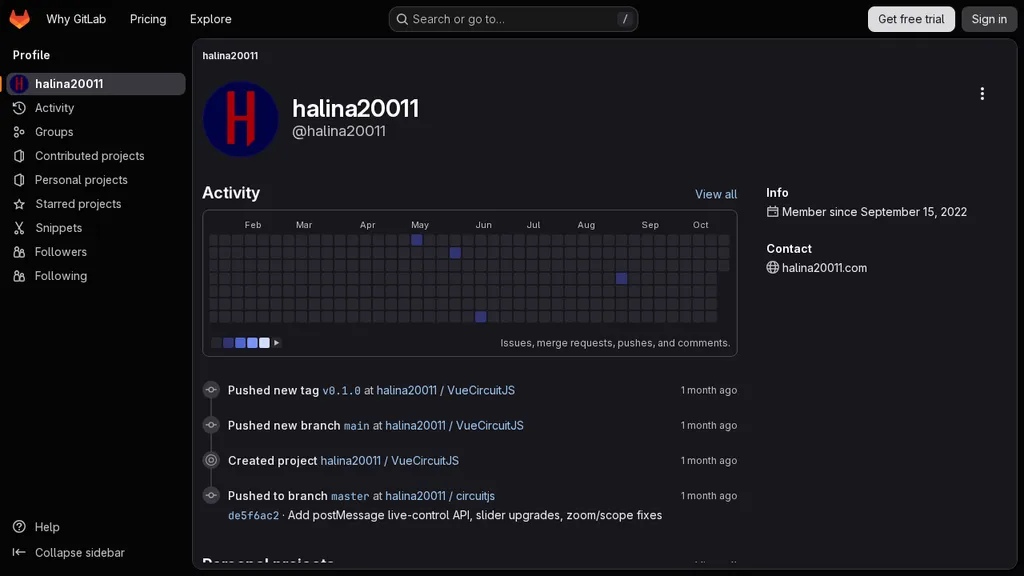Click the Activity history icon in sidebar

[19, 108]
